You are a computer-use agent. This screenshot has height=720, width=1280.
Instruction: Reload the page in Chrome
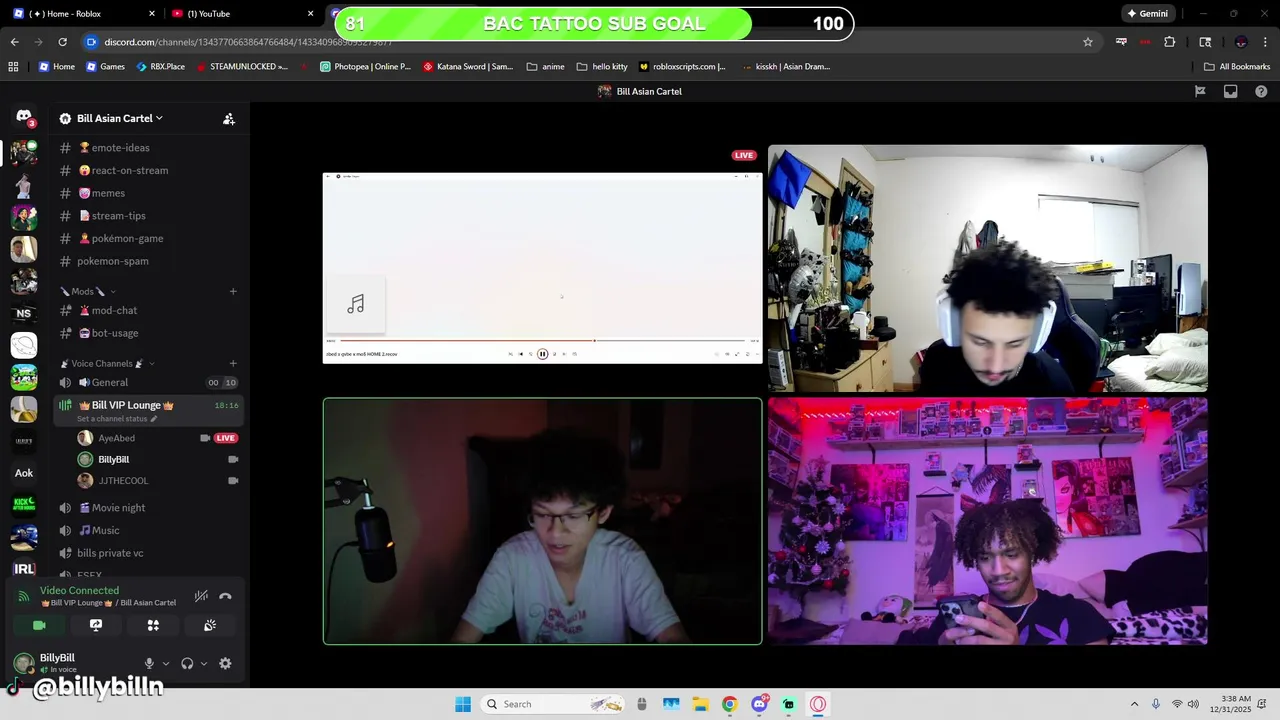click(x=62, y=42)
